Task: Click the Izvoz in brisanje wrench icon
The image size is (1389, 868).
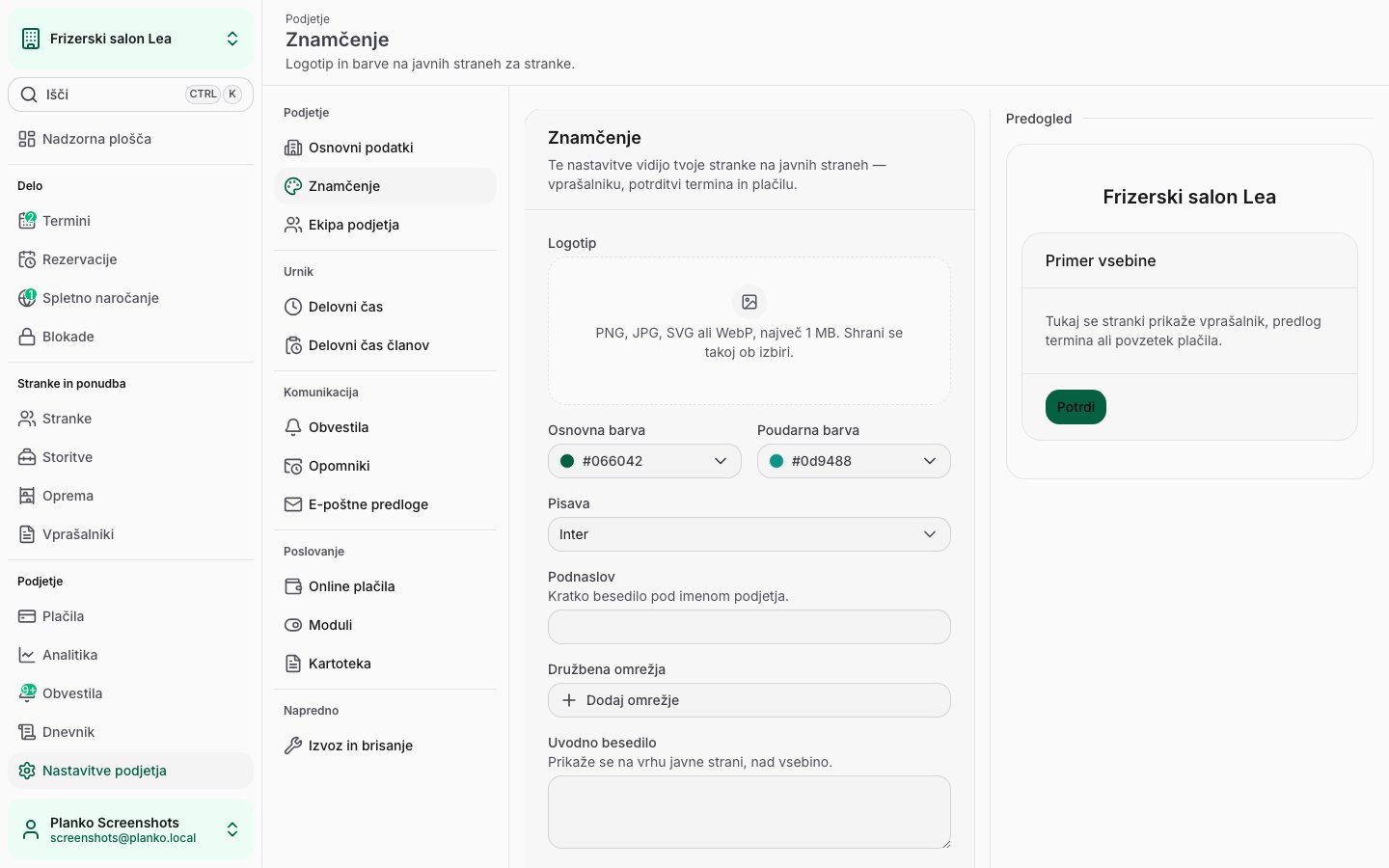Action: (x=293, y=746)
